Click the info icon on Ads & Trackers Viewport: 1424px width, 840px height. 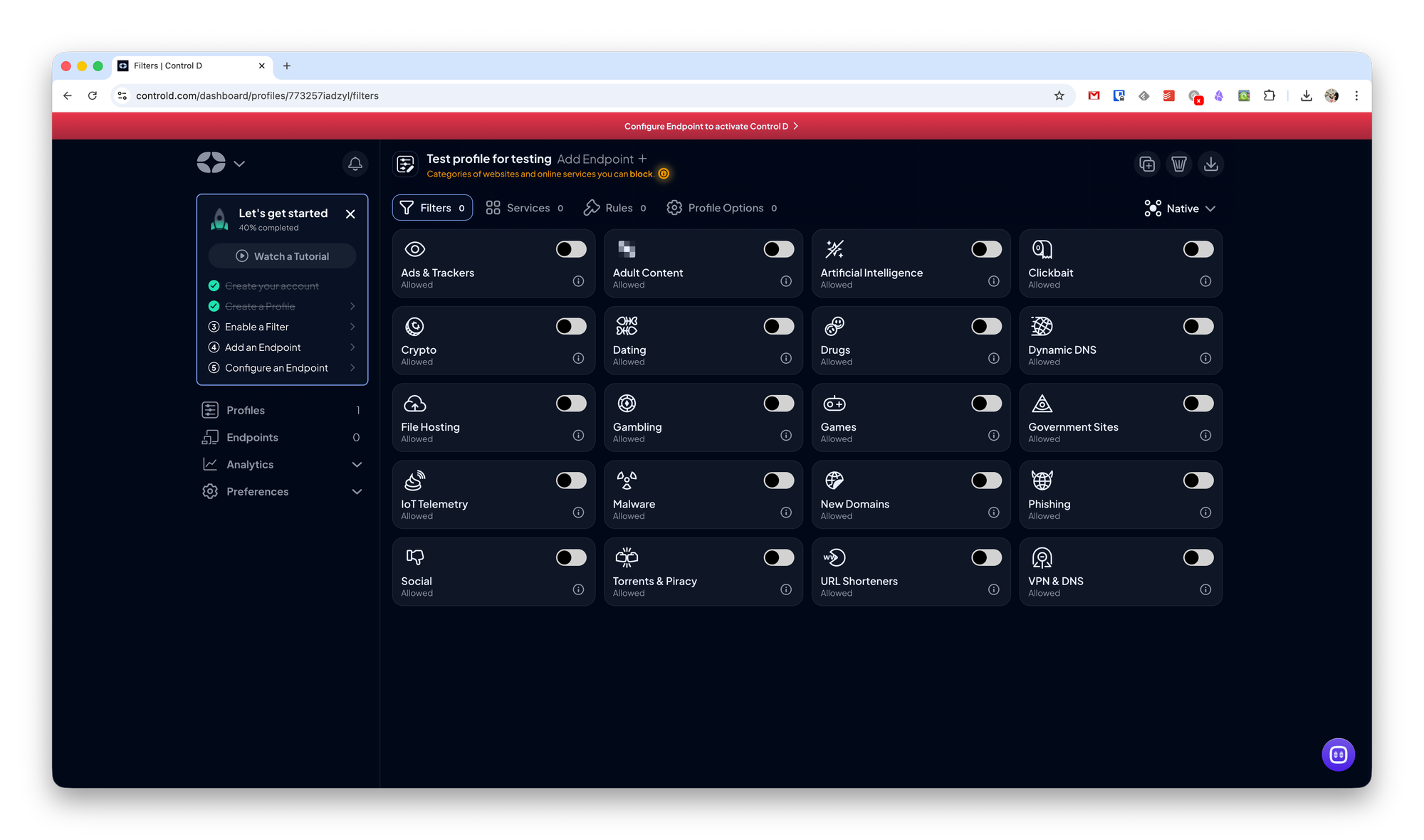(x=578, y=281)
